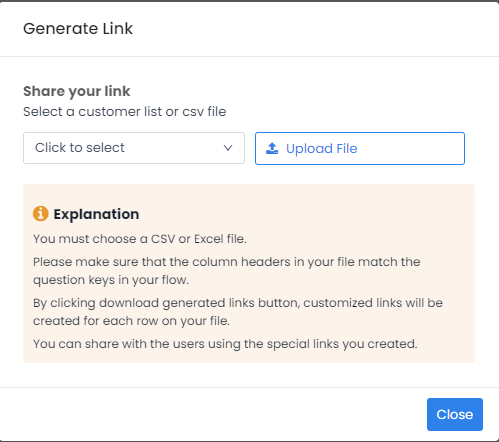Click the upload arrow icon

[x=272, y=148]
